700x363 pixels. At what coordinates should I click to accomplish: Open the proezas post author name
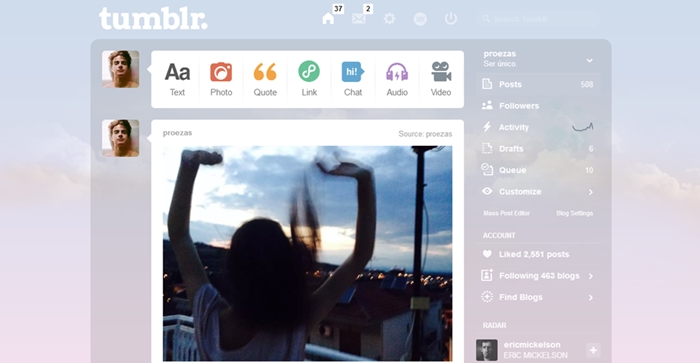[177, 133]
